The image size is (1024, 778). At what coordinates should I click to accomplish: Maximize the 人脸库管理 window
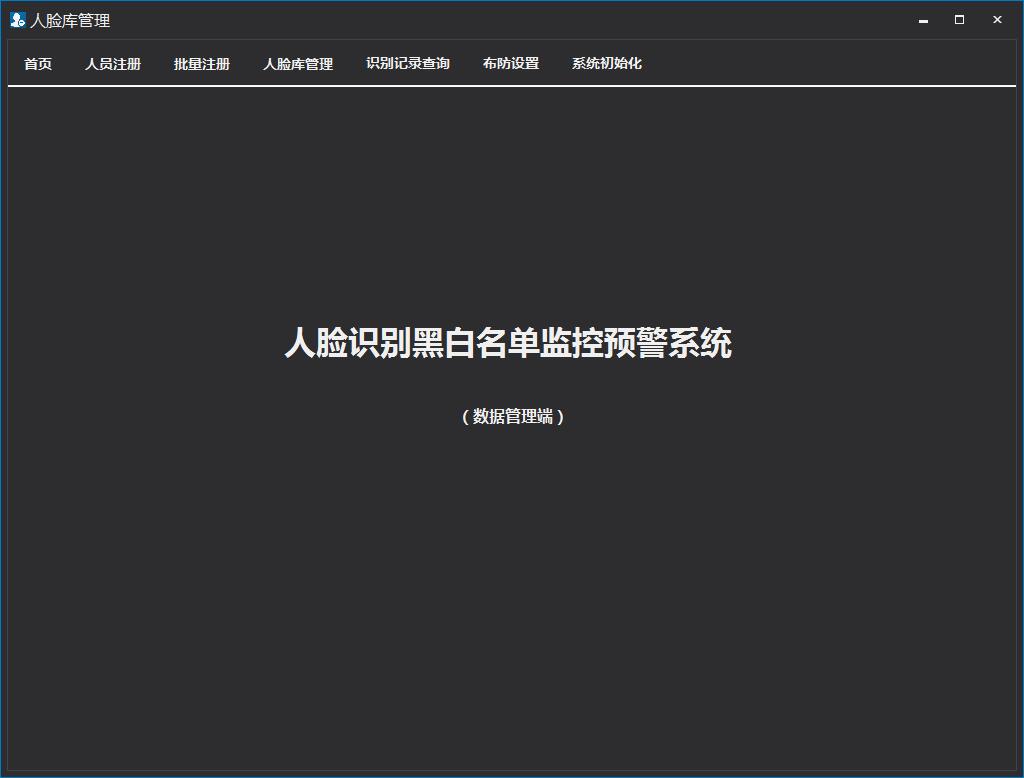[x=959, y=20]
